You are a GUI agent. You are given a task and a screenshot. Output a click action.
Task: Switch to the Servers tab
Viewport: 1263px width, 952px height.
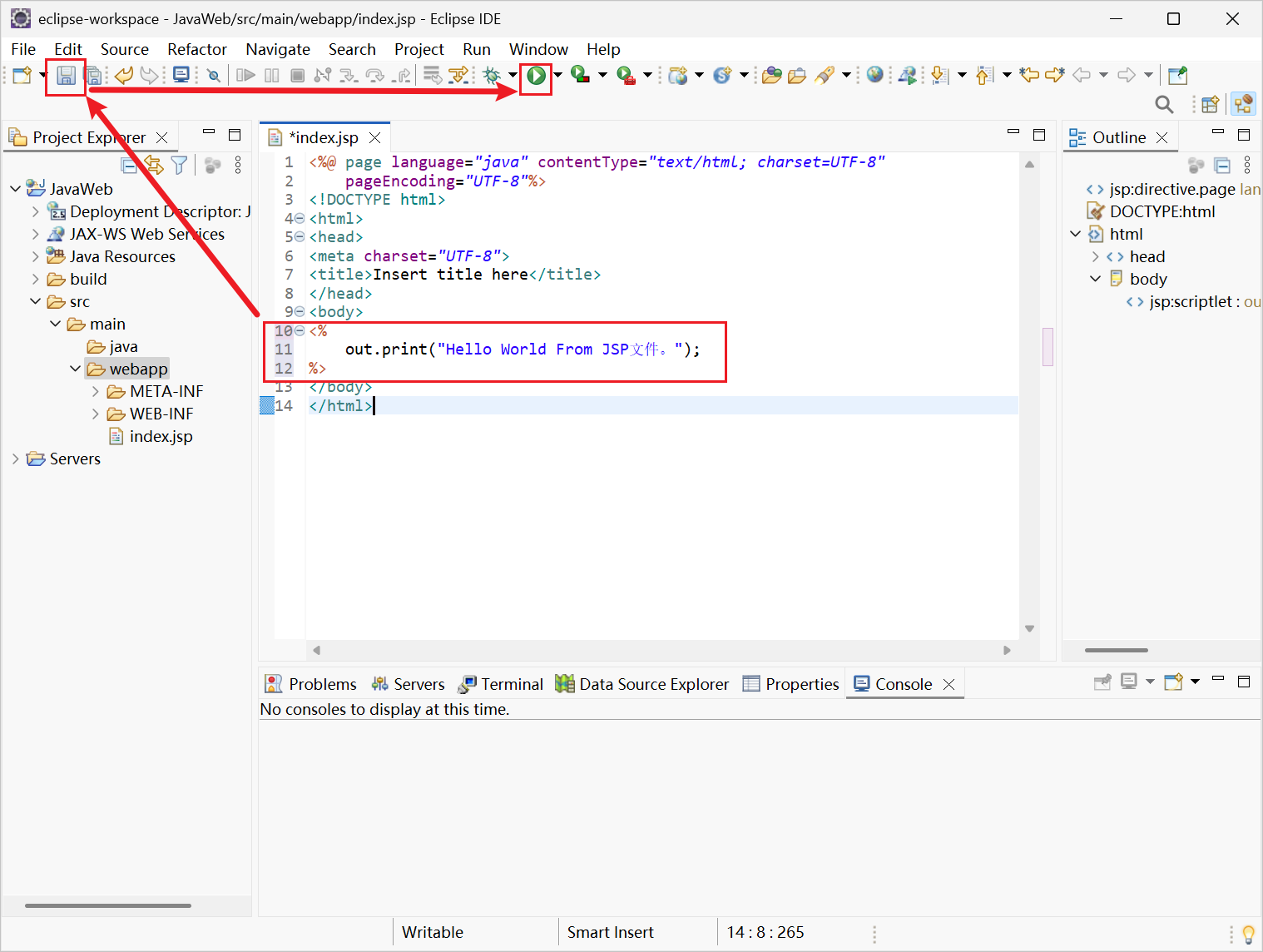pyautogui.click(x=409, y=684)
